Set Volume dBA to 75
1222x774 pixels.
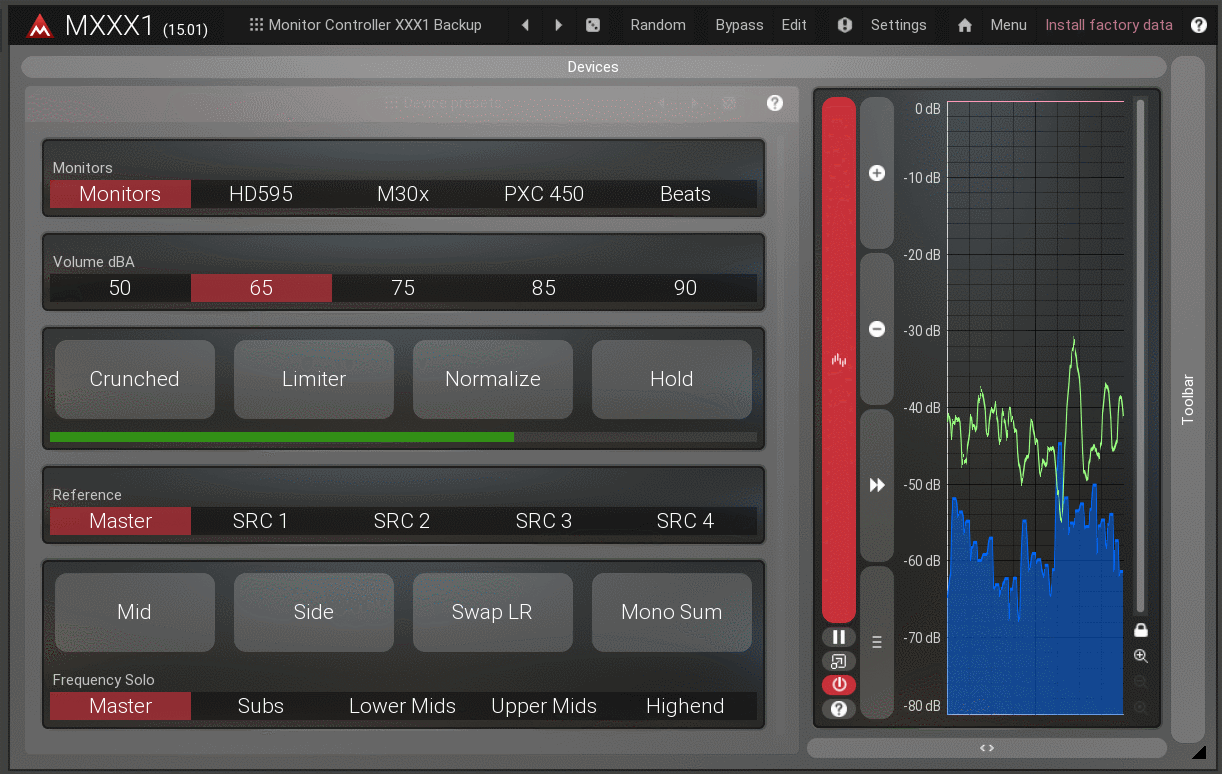point(403,288)
